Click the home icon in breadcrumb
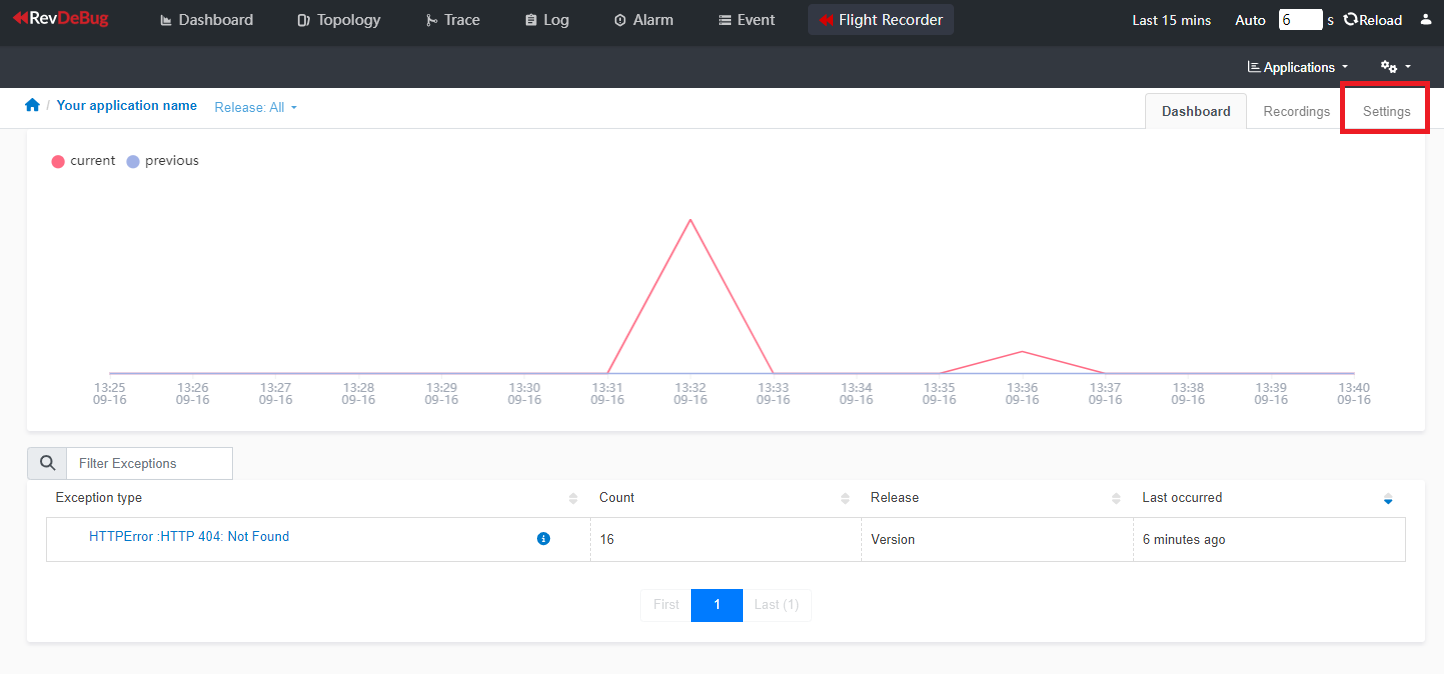Image resolution: width=1444 pixels, height=674 pixels. click(32, 105)
